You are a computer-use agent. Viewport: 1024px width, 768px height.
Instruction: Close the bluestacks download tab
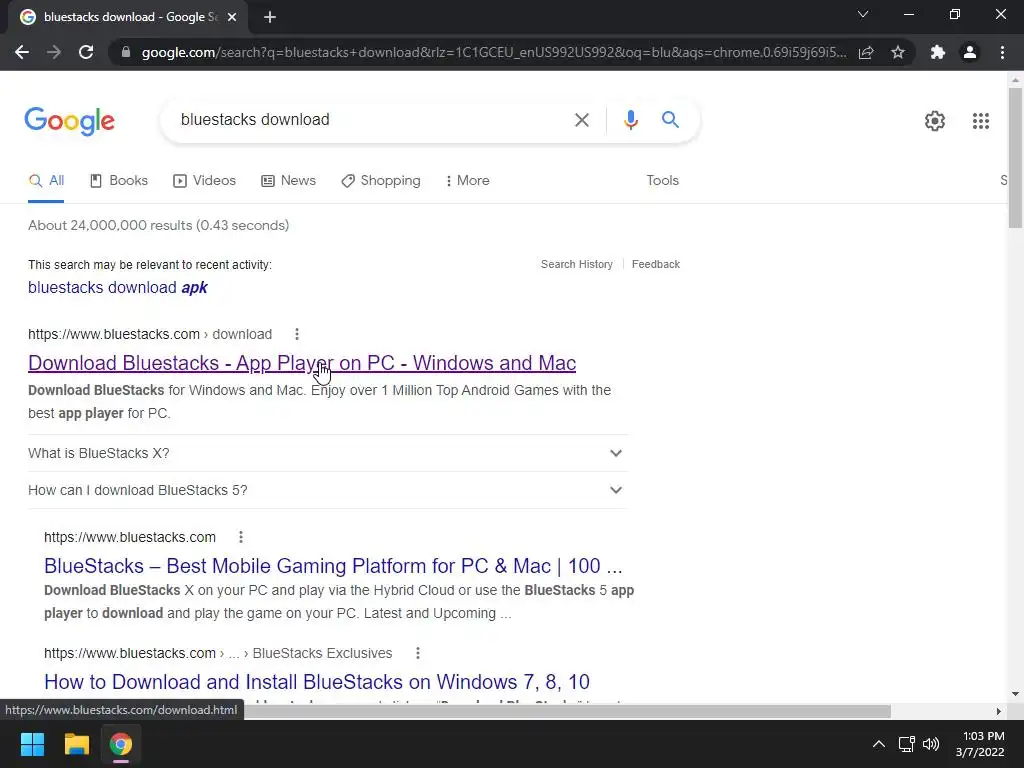[x=232, y=17]
